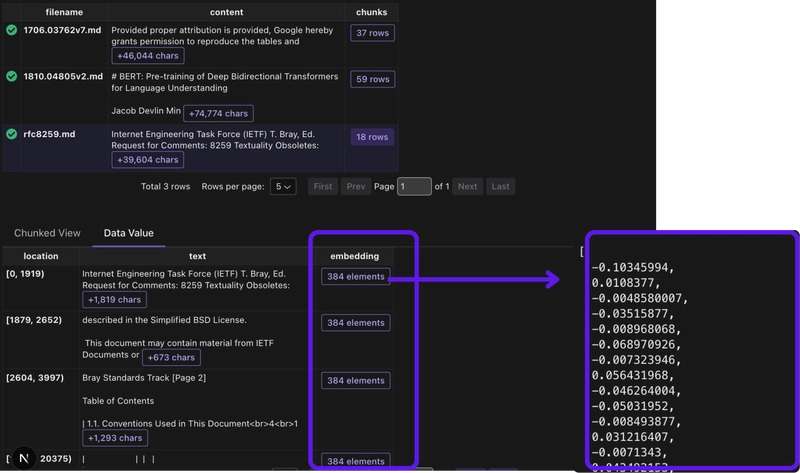This screenshot has width=800, height=473.
Task: Click green check icon for 1706.03762v7.md
Action: point(11,30)
